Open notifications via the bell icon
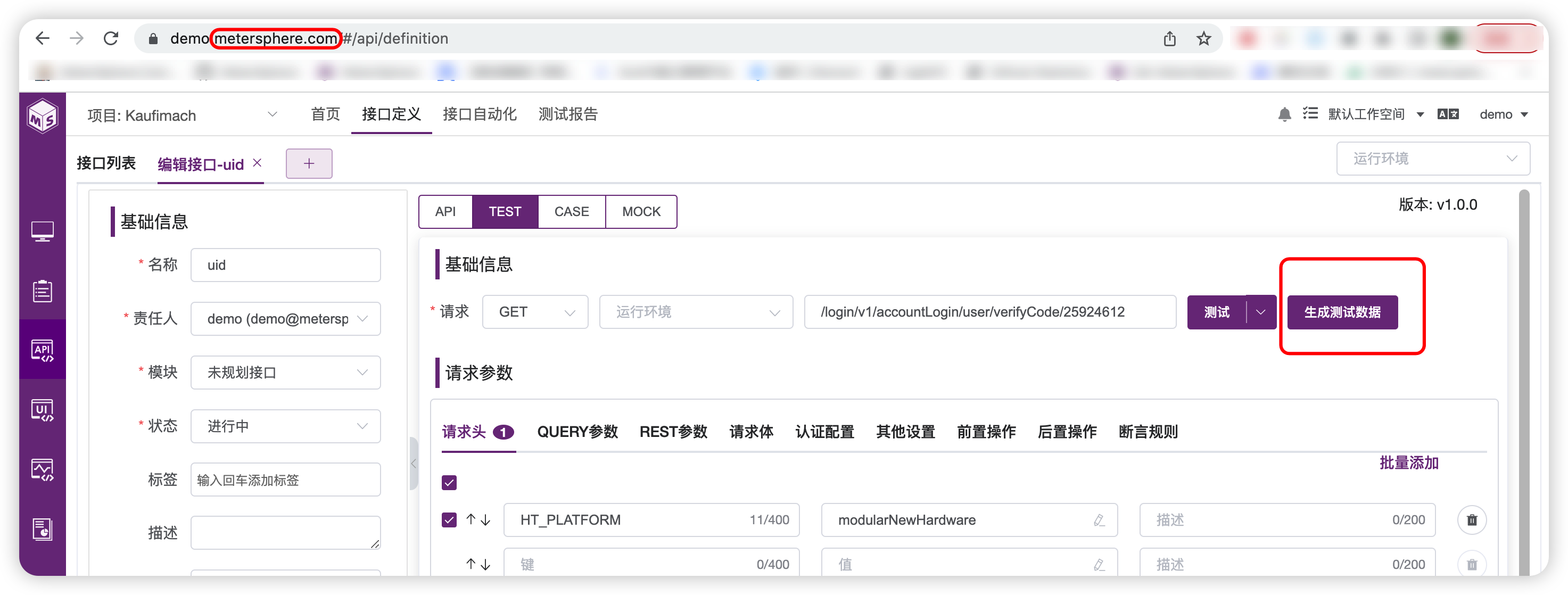The height and width of the screenshot is (595, 1568). pos(1284,114)
